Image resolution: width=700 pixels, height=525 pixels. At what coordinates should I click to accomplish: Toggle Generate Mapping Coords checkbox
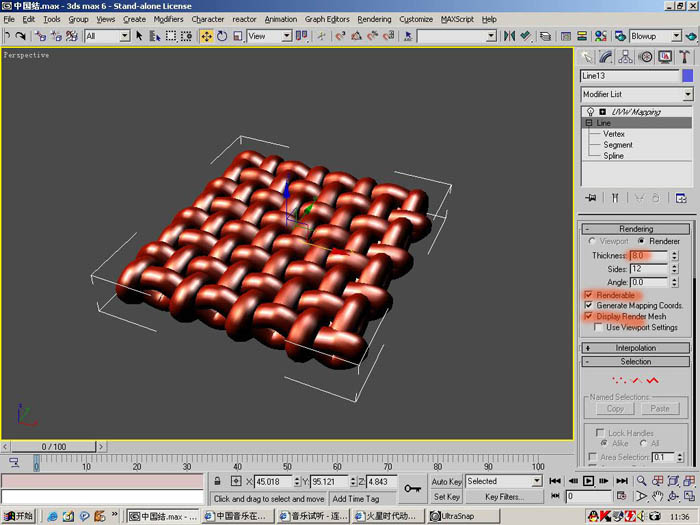point(588,305)
